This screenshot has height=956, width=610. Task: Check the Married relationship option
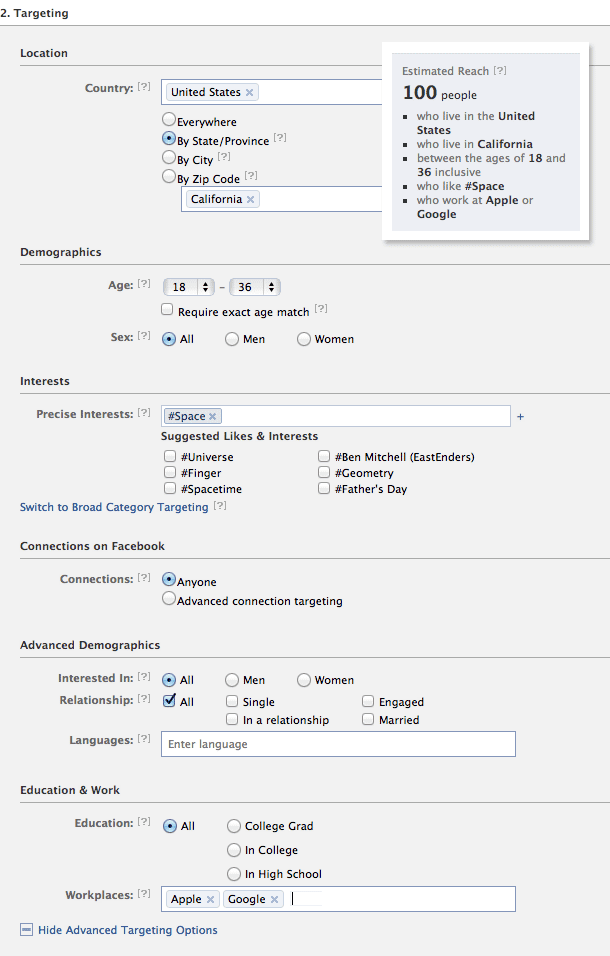coord(369,720)
